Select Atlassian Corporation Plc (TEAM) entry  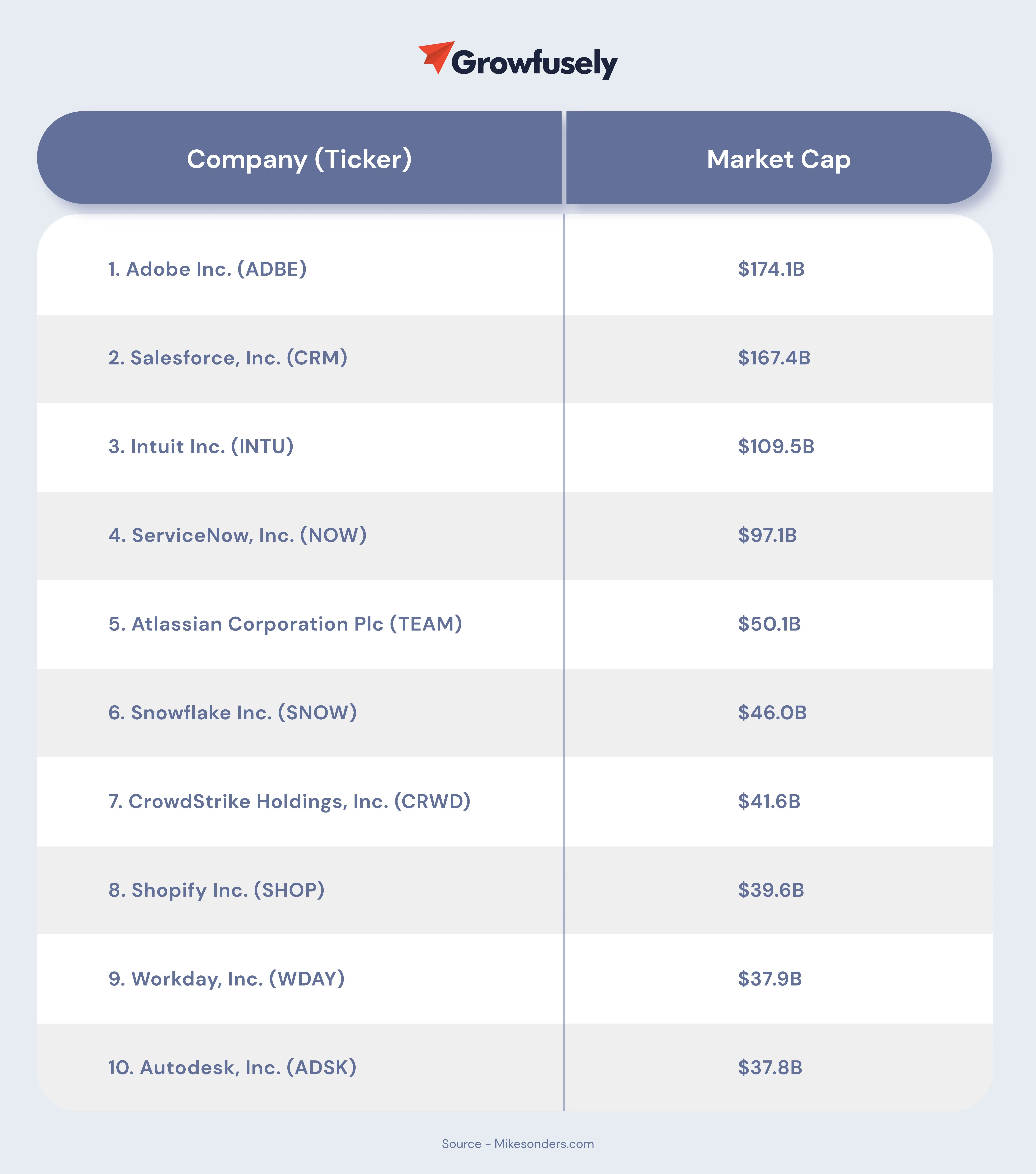285,624
